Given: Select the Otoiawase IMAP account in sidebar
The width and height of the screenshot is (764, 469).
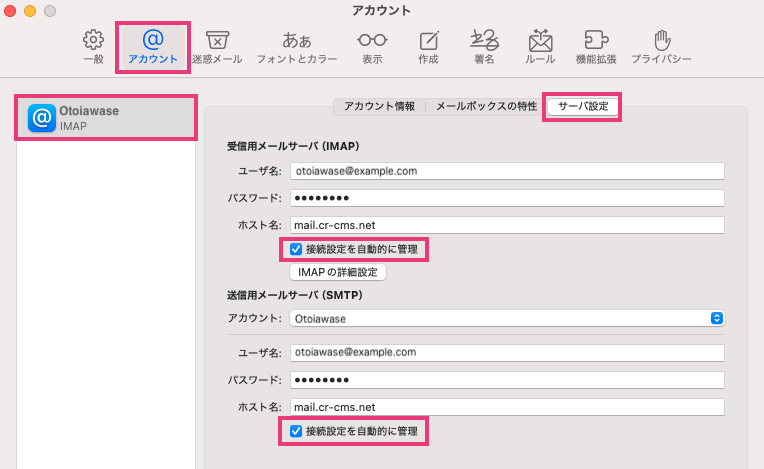Looking at the screenshot, I should click(x=106, y=118).
